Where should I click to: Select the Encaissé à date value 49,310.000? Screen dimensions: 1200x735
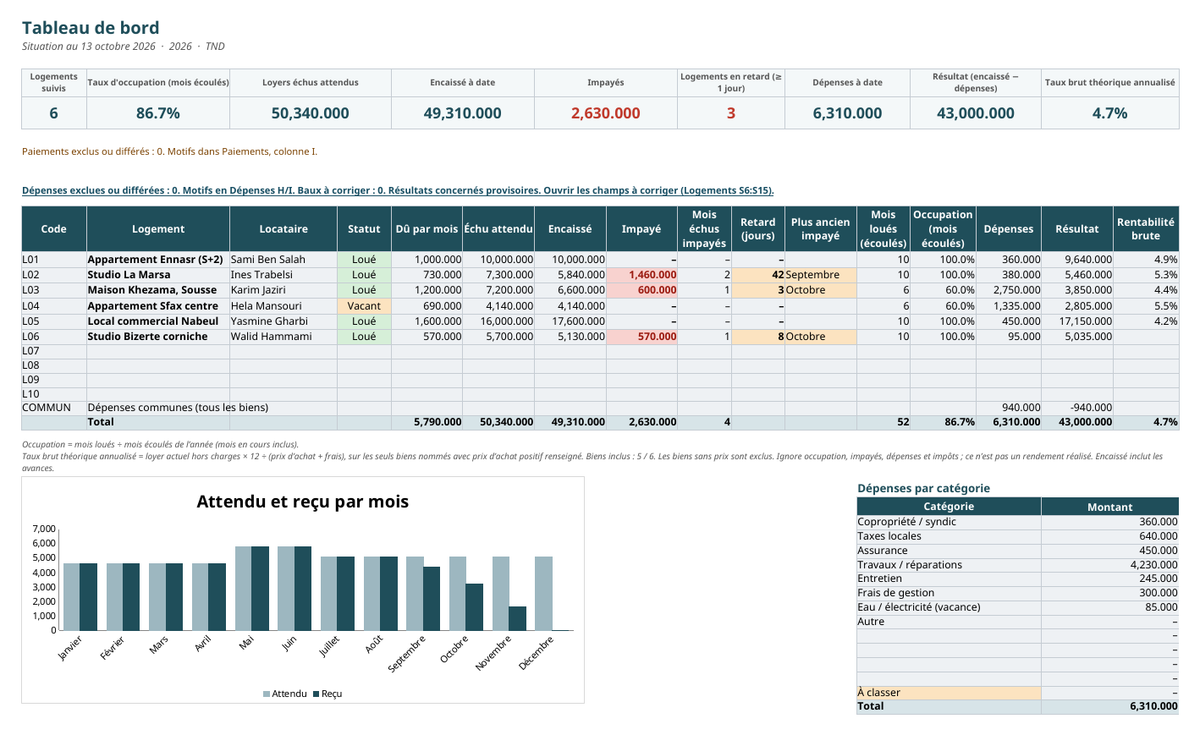[x=462, y=113]
